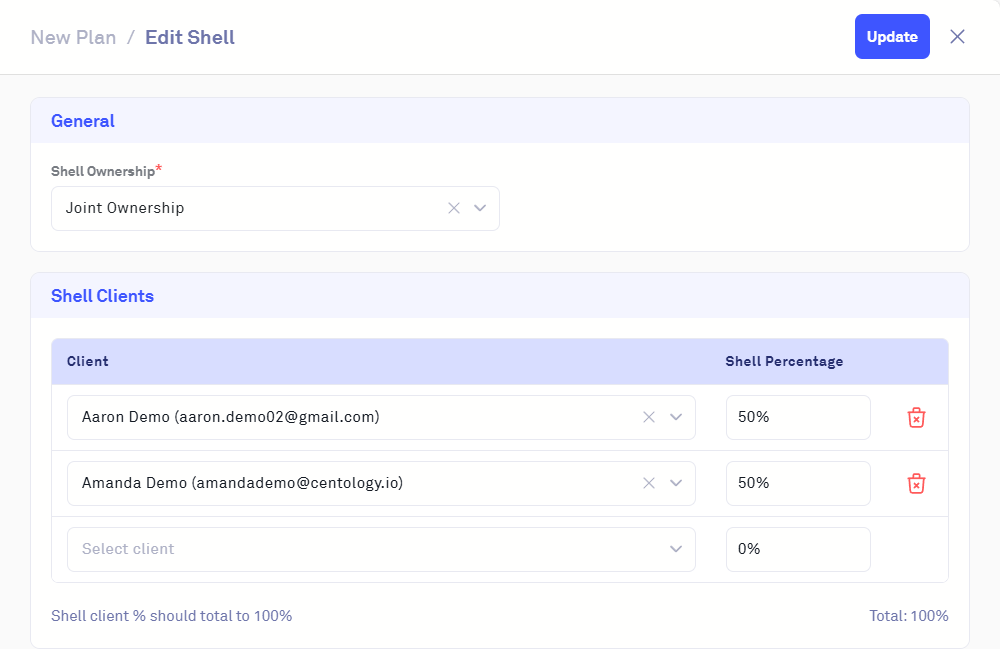
Task: Expand the Shell Ownership dropdown arrow
Action: pos(480,208)
